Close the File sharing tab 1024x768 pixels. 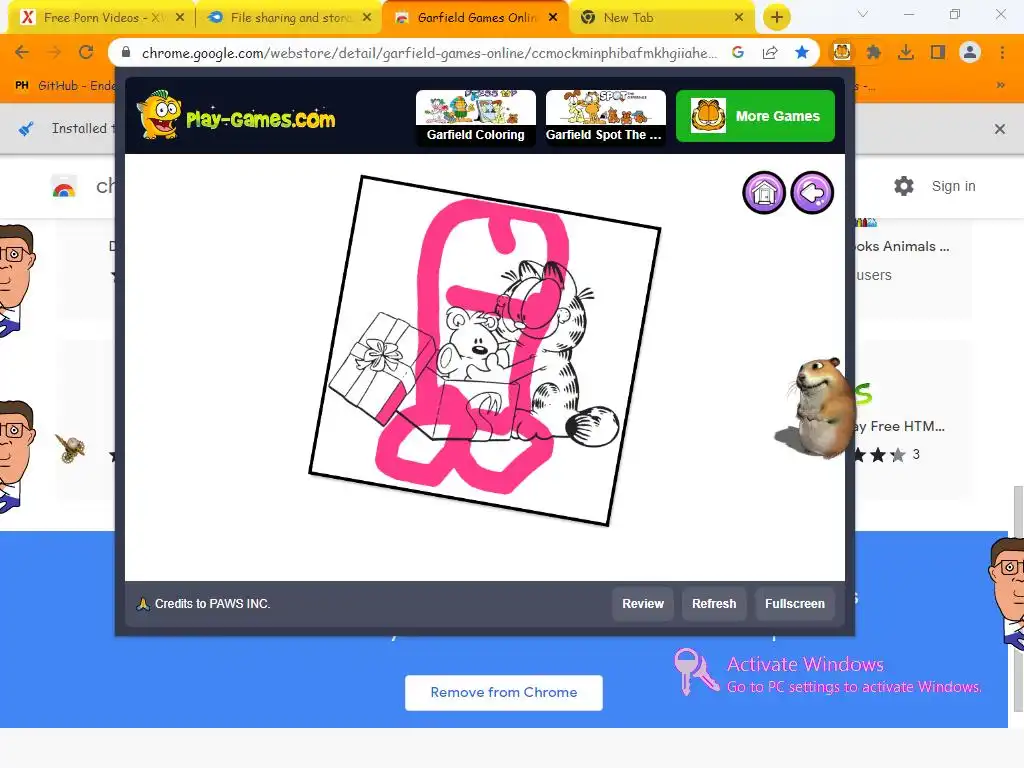367,18
